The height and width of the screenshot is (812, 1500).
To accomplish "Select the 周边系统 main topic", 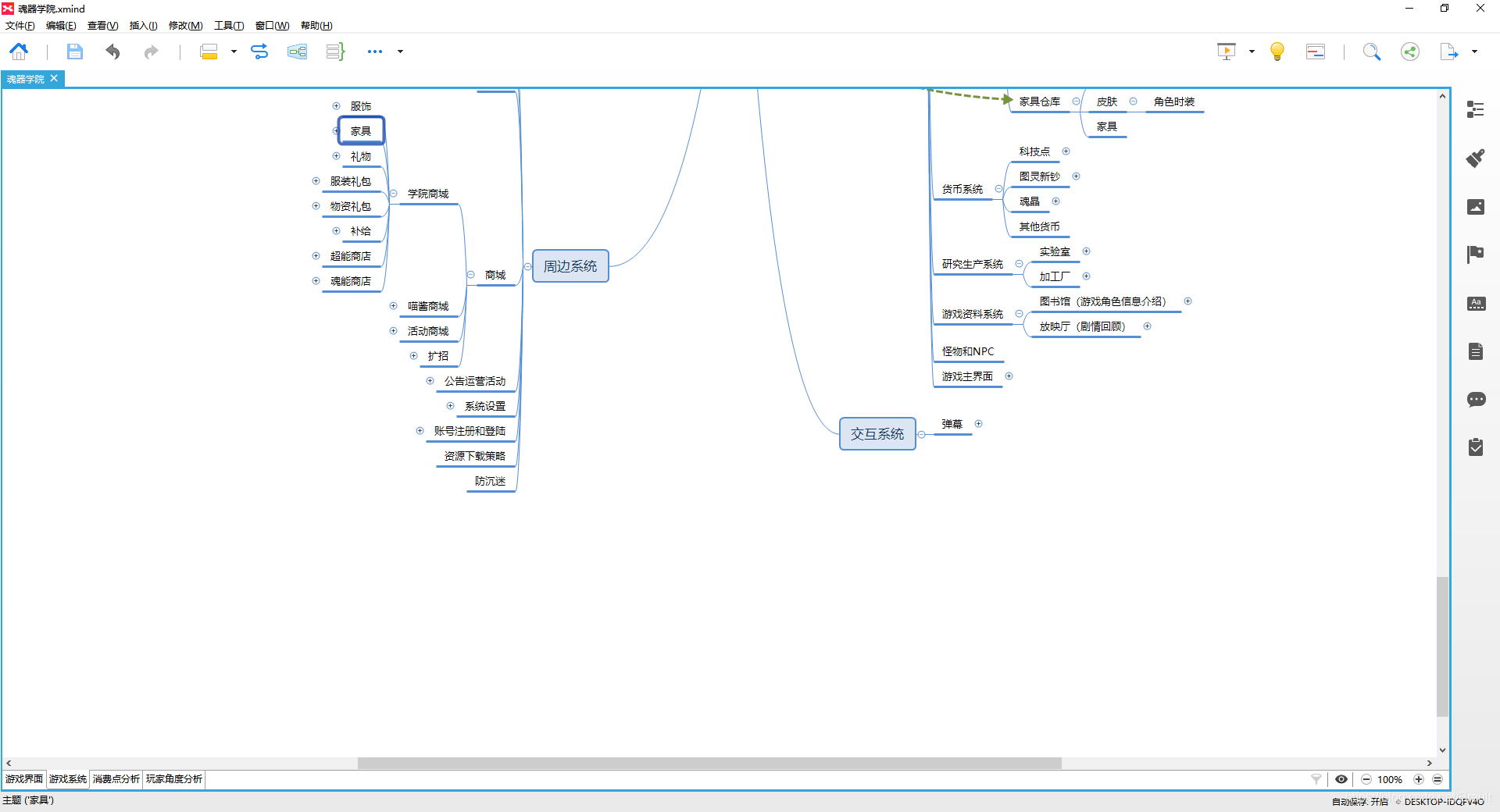I will click(570, 266).
